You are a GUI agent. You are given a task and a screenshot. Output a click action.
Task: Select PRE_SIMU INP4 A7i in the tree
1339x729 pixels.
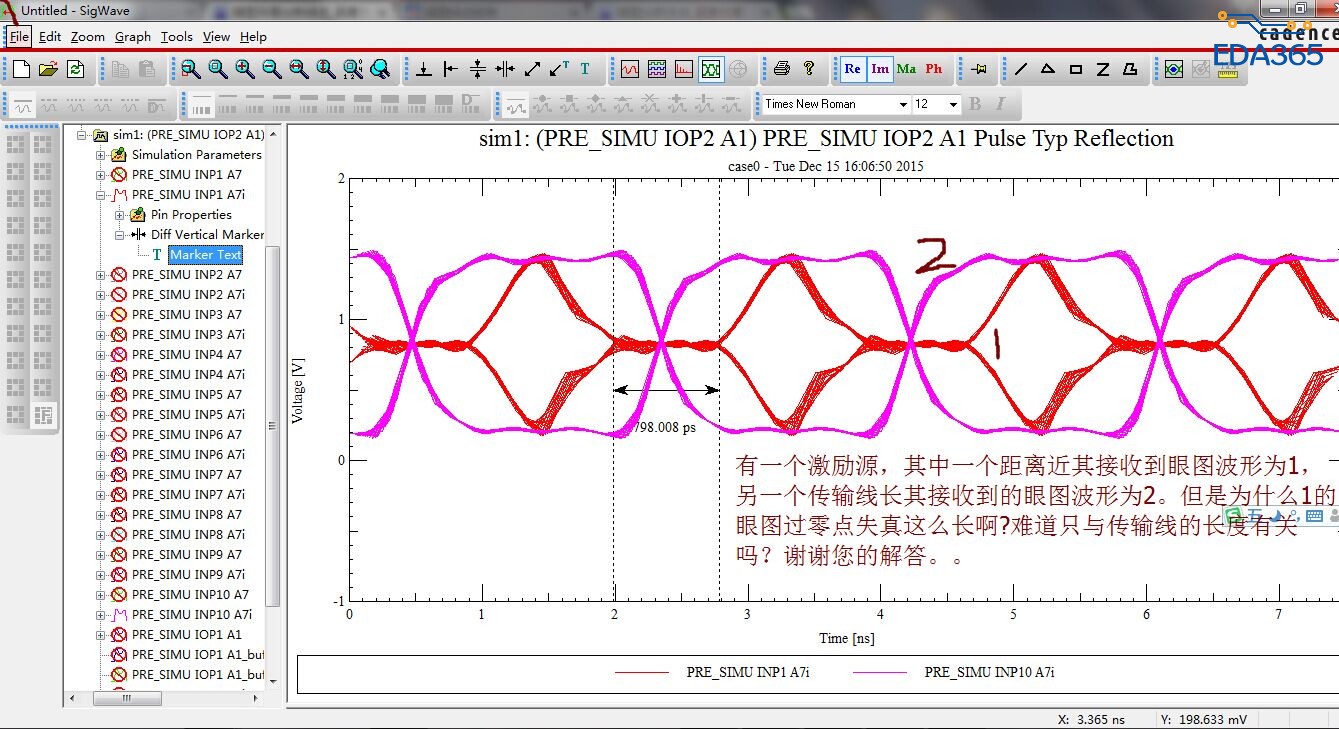coord(189,375)
